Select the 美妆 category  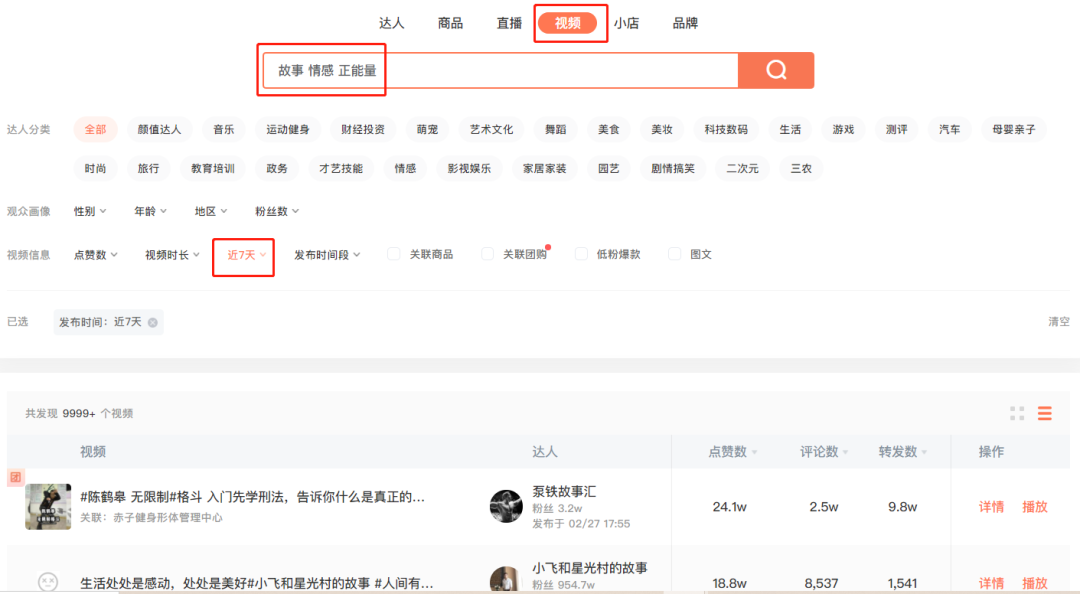coord(662,130)
